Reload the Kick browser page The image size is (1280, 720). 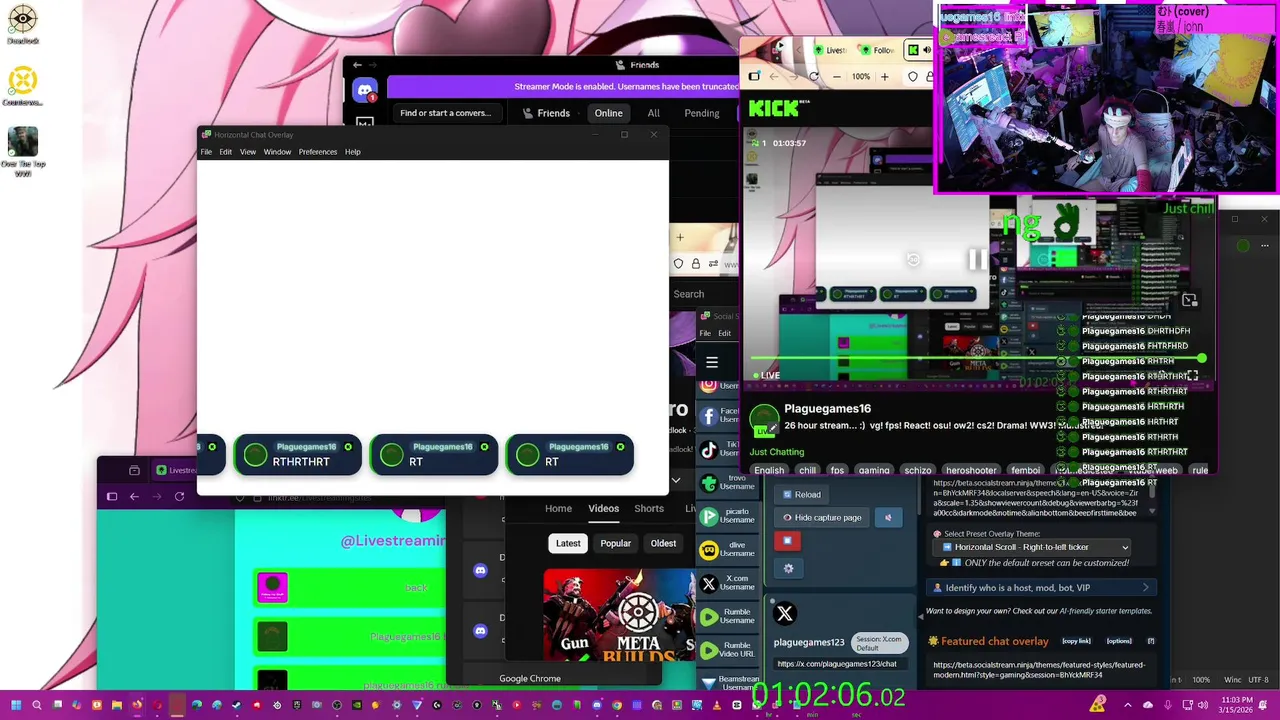click(813, 76)
